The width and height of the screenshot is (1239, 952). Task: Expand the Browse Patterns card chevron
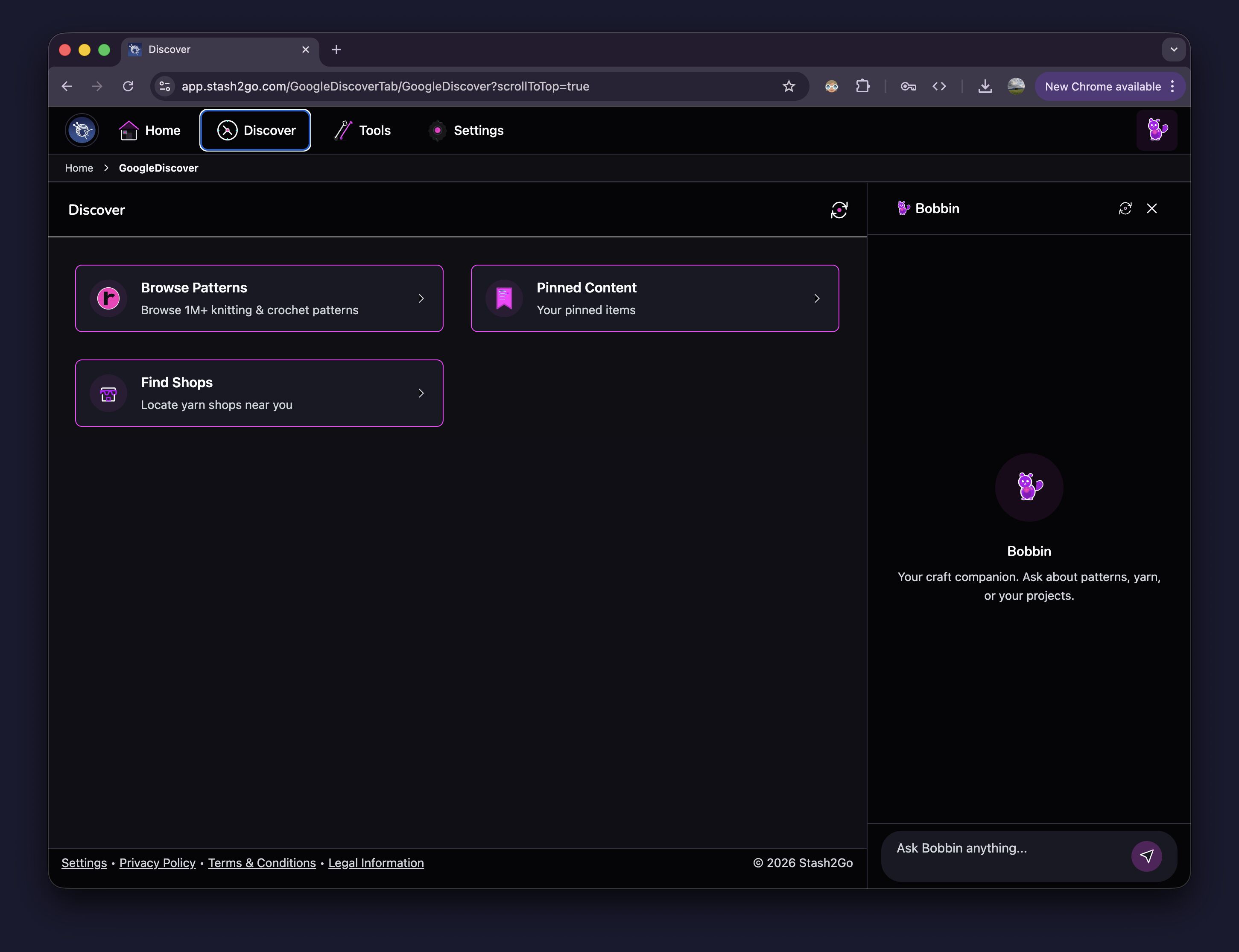(422, 298)
